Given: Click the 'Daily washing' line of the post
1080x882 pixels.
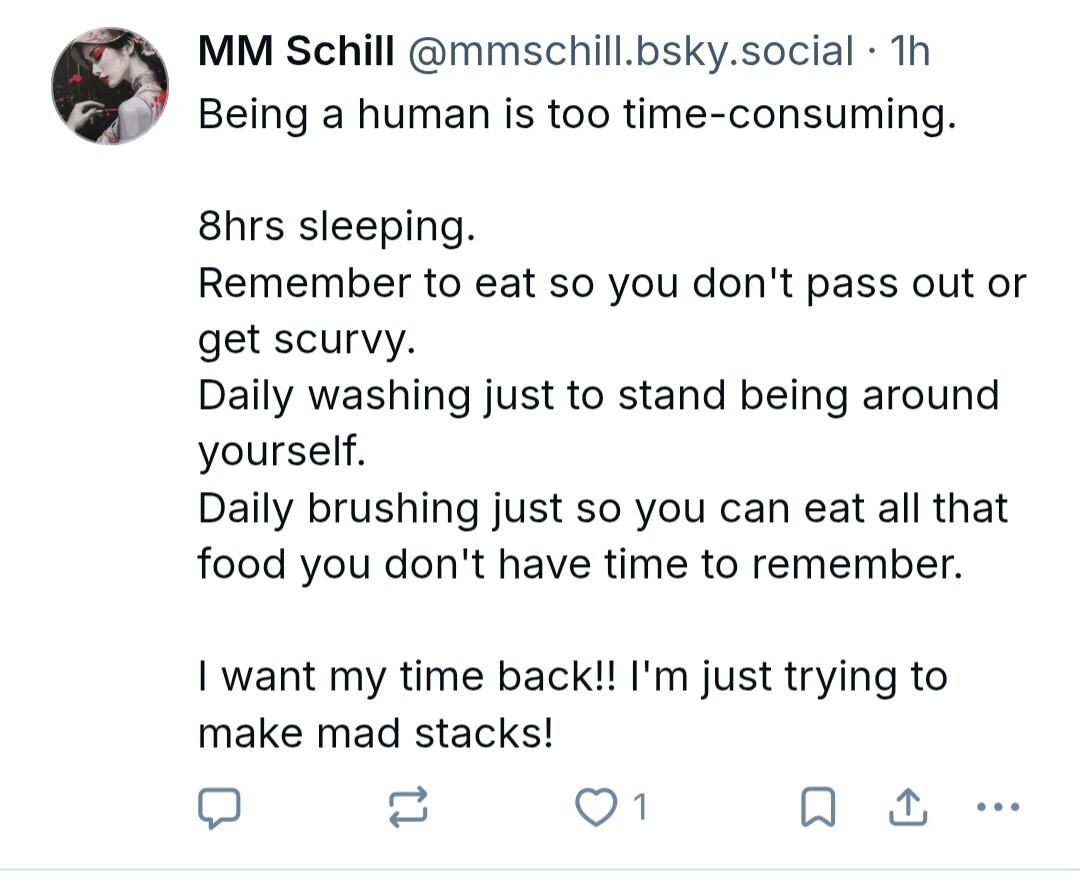Looking at the screenshot, I should point(598,396).
